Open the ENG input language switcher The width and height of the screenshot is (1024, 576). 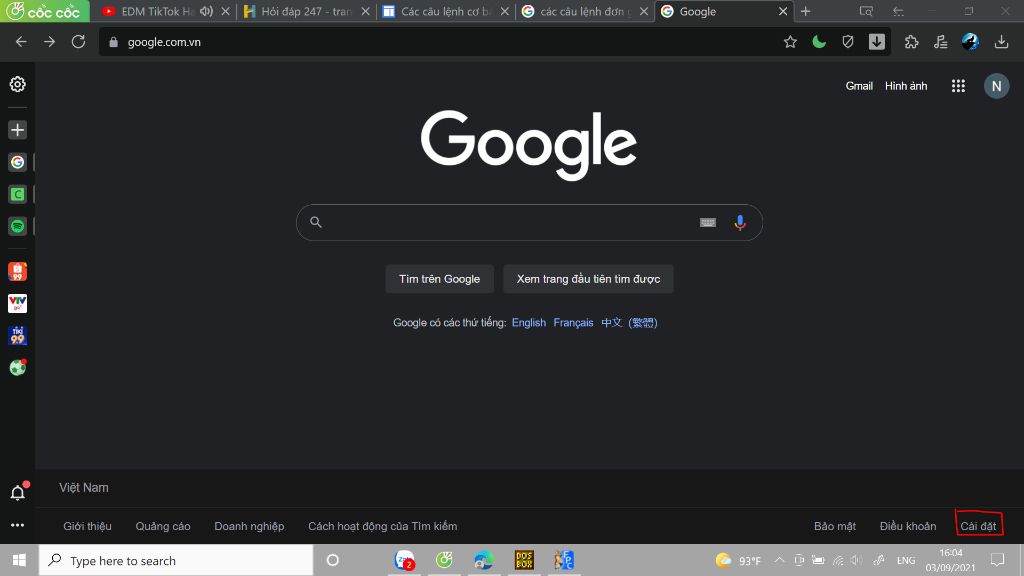coord(906,560)
